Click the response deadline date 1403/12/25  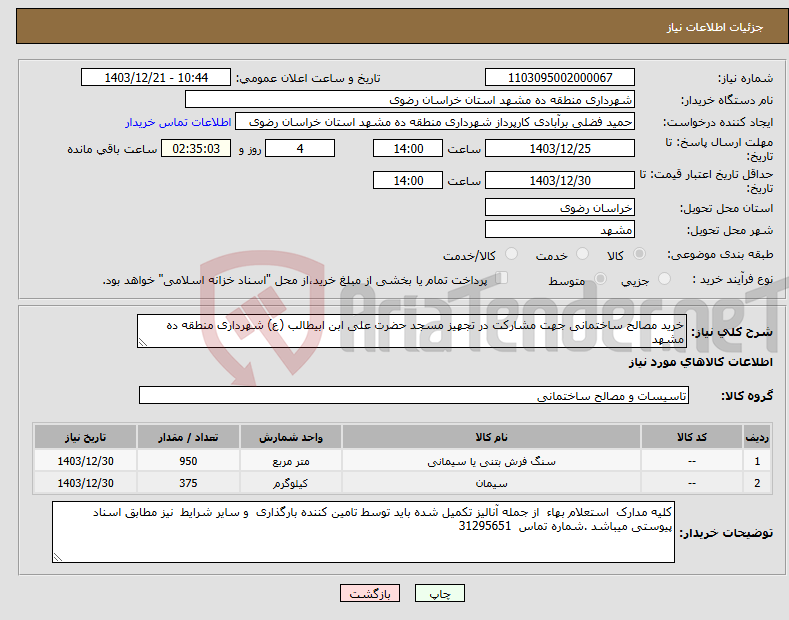click(x=560, y=148)
